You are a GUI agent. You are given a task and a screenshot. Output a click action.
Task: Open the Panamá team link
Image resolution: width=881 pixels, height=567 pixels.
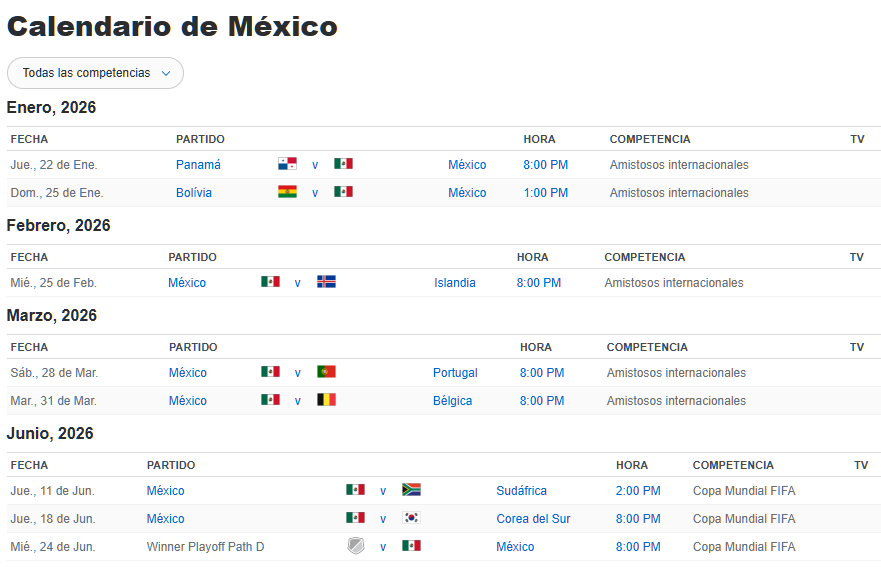(x=198, y=165)
